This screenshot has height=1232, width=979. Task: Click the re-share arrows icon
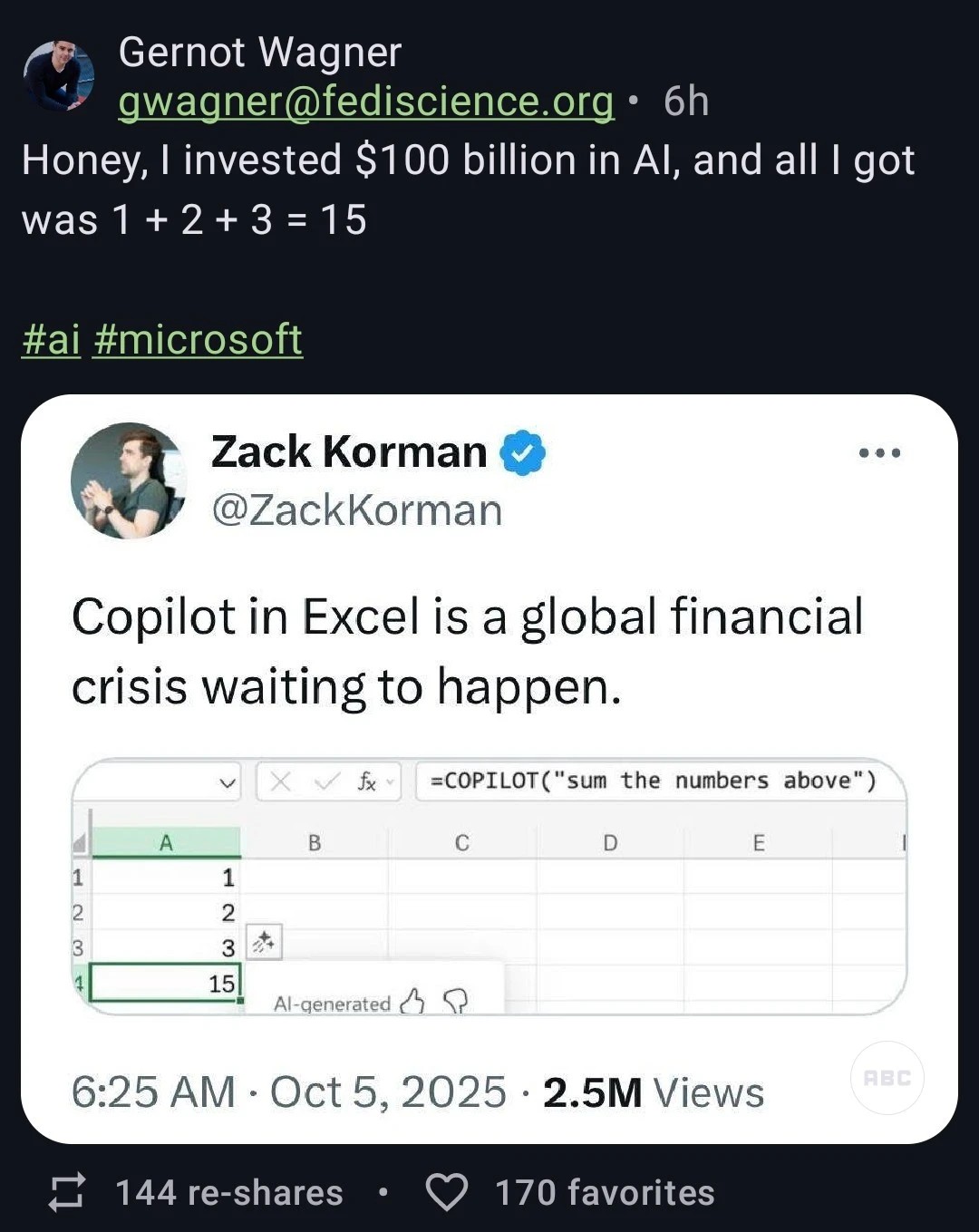pos(67,1192)
